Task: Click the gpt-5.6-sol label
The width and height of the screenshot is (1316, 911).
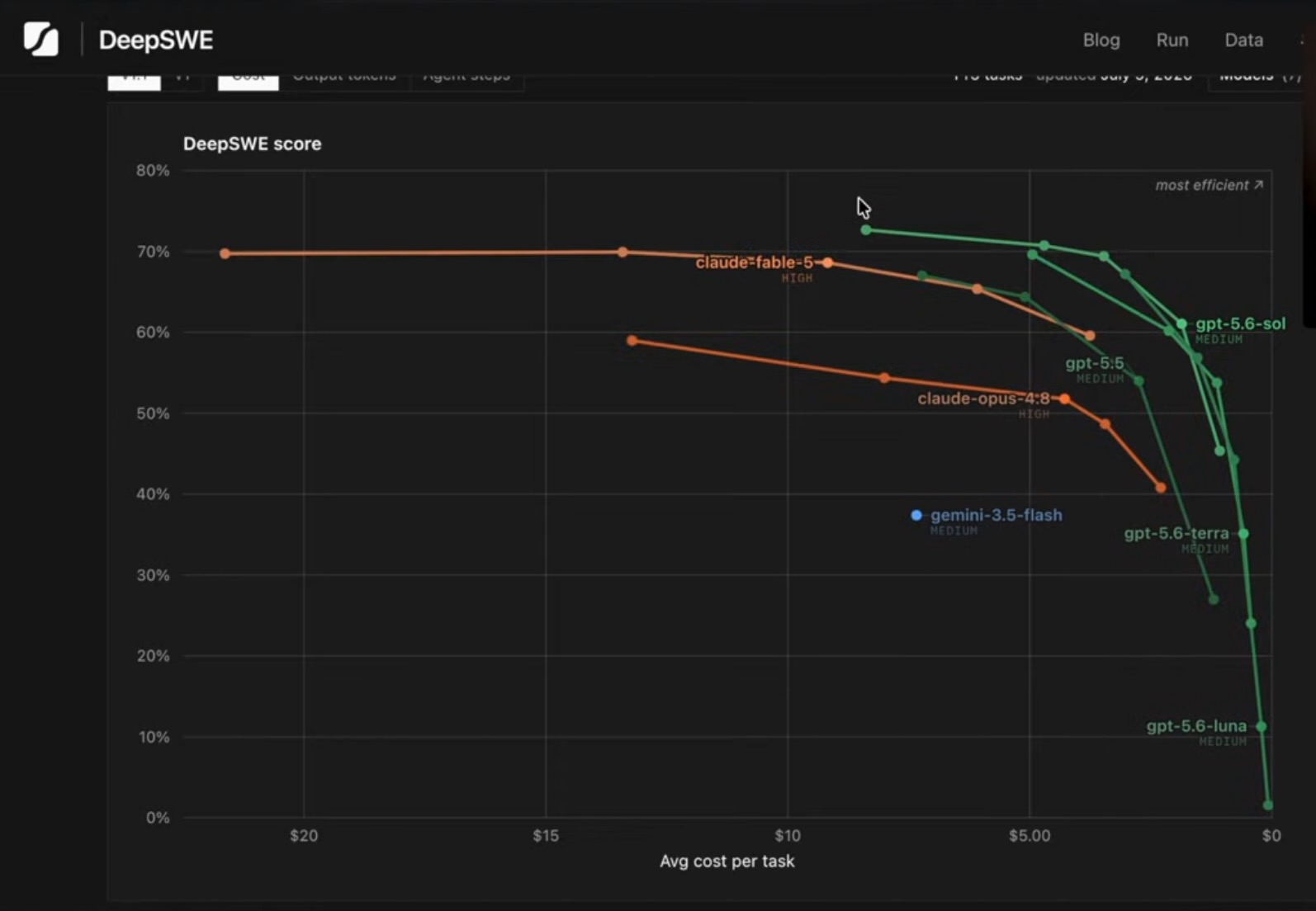Action: point(1240,323)
